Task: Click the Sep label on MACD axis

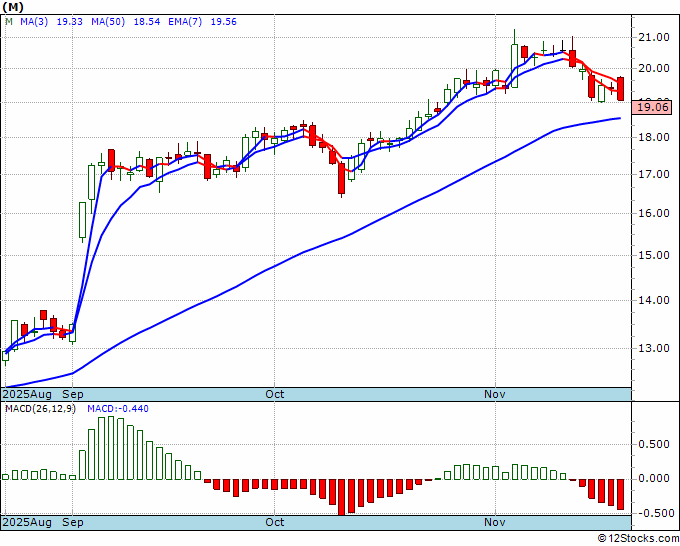Action: (73, 522)
